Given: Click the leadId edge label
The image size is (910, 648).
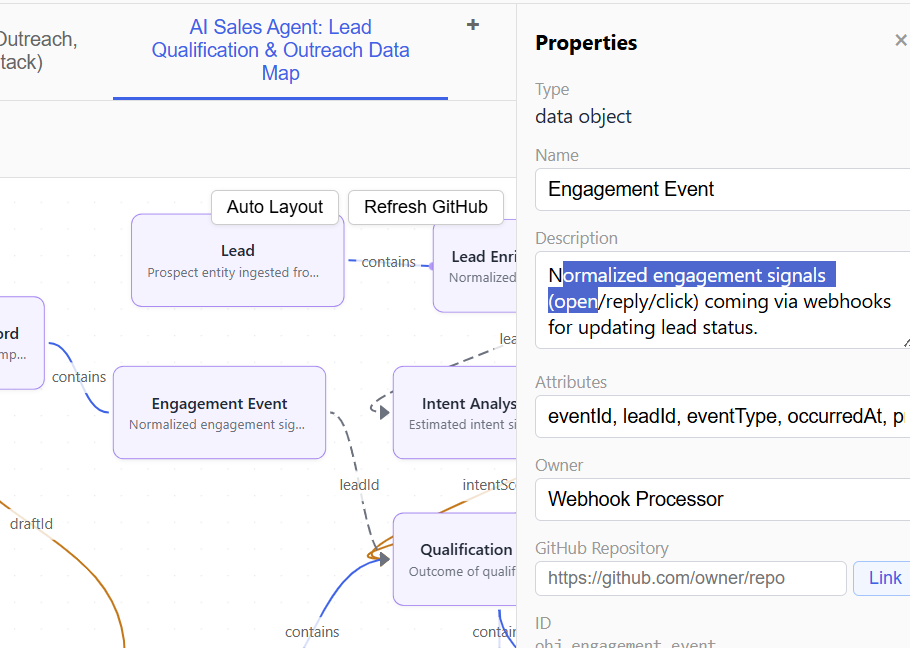Looking at the screenshot, I should click(x=358, y=484).
